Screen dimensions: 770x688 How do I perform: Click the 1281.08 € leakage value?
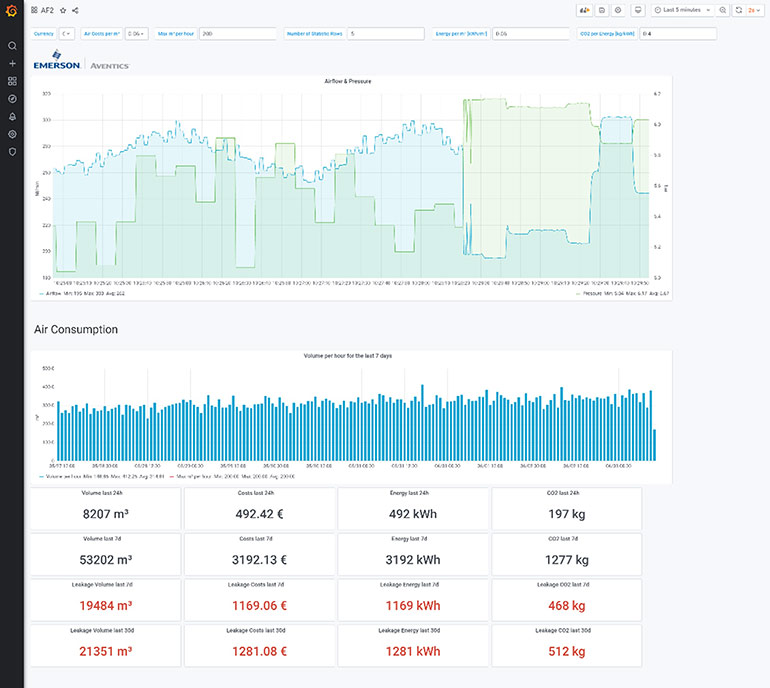tap(259, 651)
